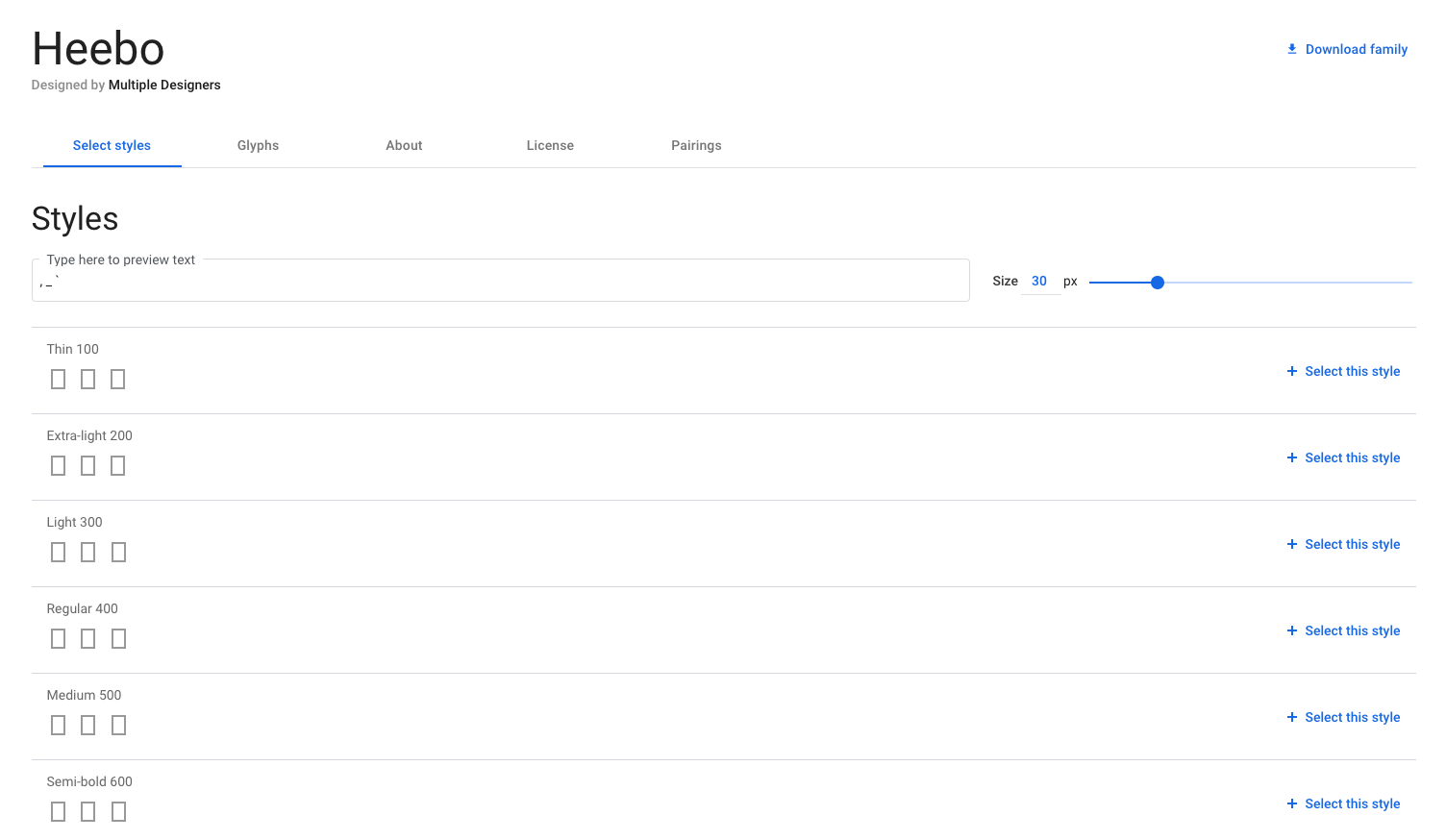
Task: Select this style for Medium 500
Action: point(1343,717)
